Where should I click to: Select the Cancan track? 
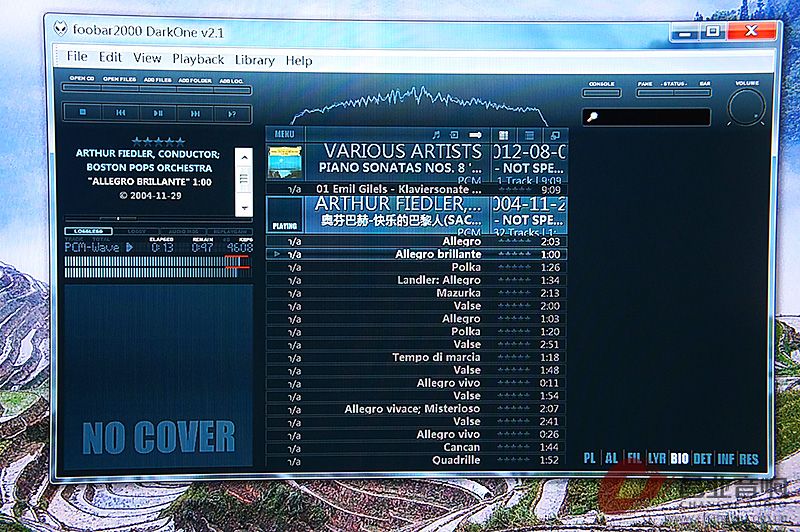(416, 447)
